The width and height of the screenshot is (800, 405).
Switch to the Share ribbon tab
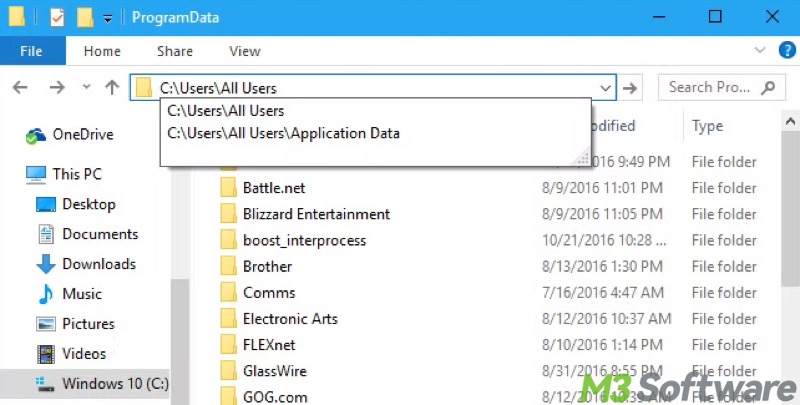click(x=174, y=51)
